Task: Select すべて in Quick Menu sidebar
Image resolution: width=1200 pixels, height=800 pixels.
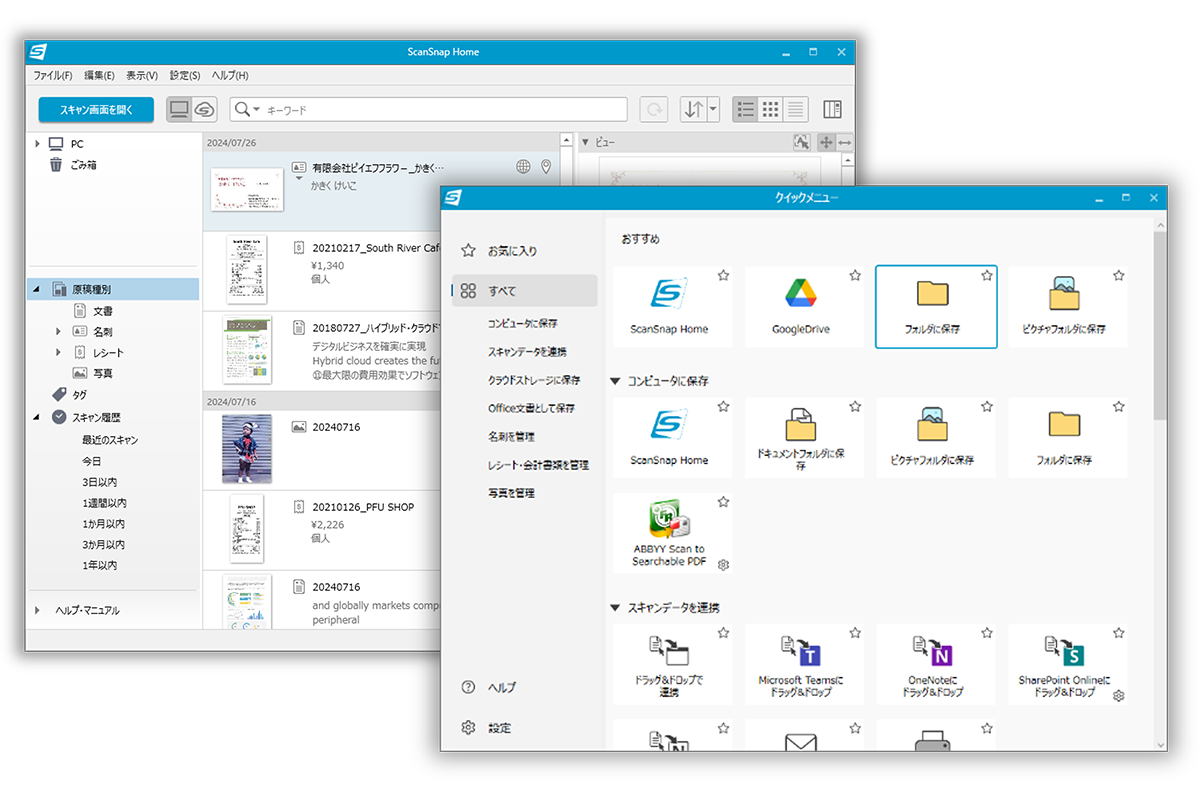Action: pyautogui.click(x=525, y=291)
